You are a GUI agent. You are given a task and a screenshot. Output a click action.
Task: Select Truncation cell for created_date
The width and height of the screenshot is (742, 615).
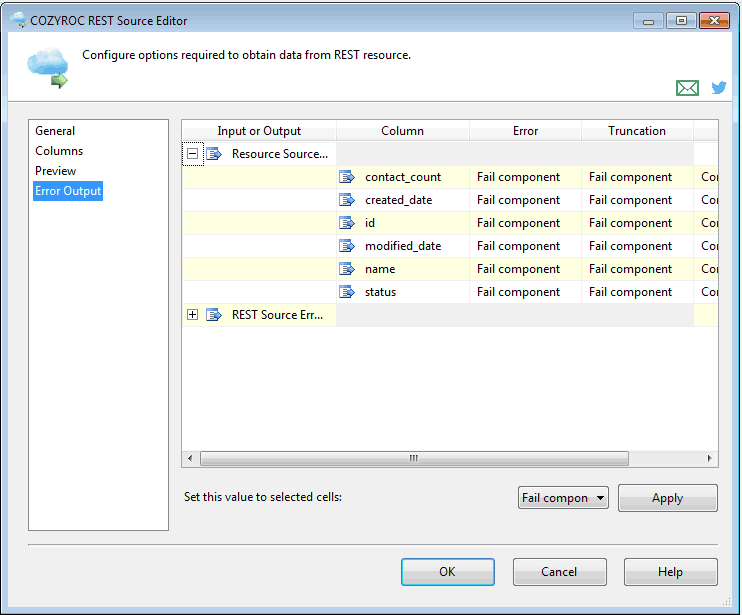coord(637,200)
